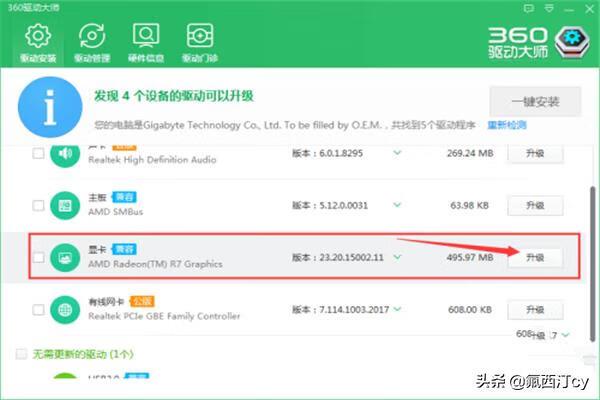Select the text Realtek PCIe GBE Family Controller
The height and width of the screenshot is (400, 600).
point(164,316)
